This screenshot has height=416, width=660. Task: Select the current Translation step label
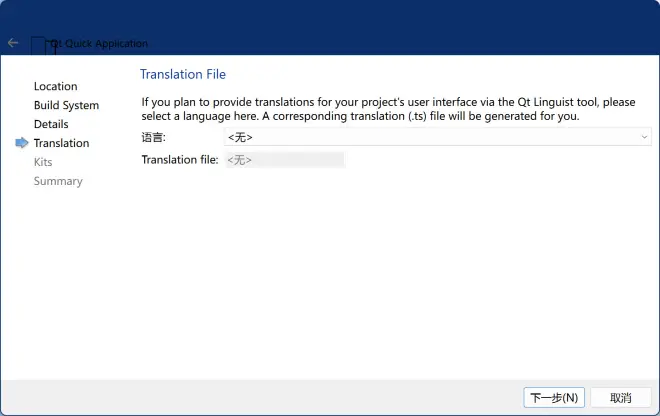[x=61, y=143]
